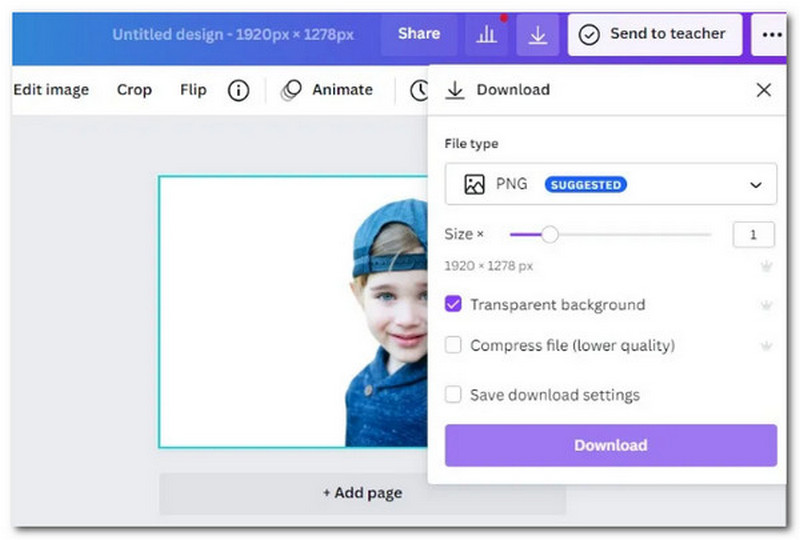Click the size multiplier input field
Viewport: 800px width, 540px height.
coord(754,235)
